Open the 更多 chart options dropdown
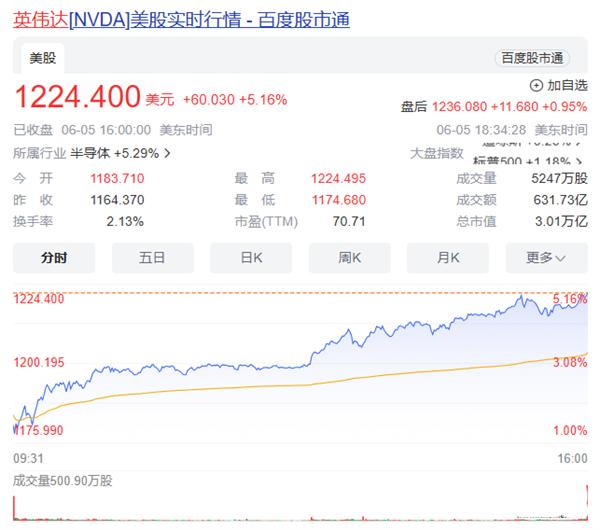600x530 pixels. tap(546, 258)
